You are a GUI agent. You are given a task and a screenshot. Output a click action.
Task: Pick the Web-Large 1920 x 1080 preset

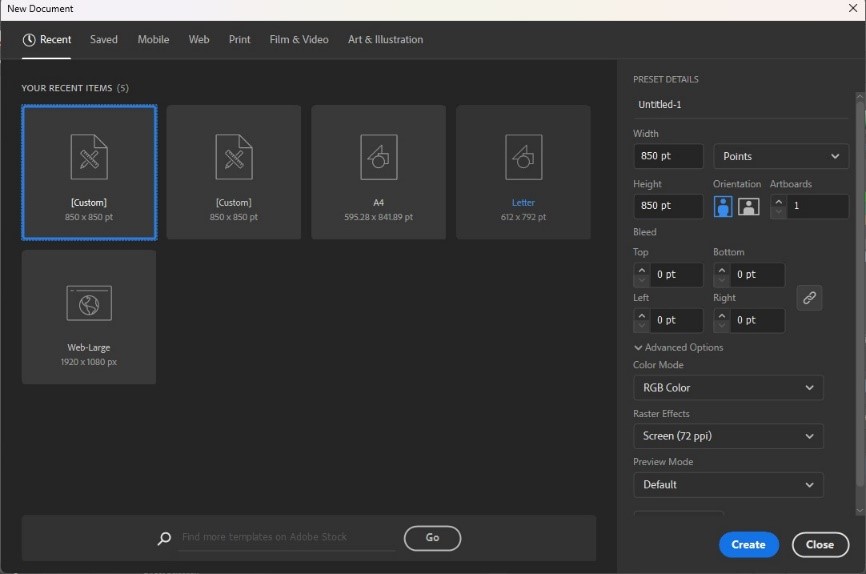tap(89, 317)
